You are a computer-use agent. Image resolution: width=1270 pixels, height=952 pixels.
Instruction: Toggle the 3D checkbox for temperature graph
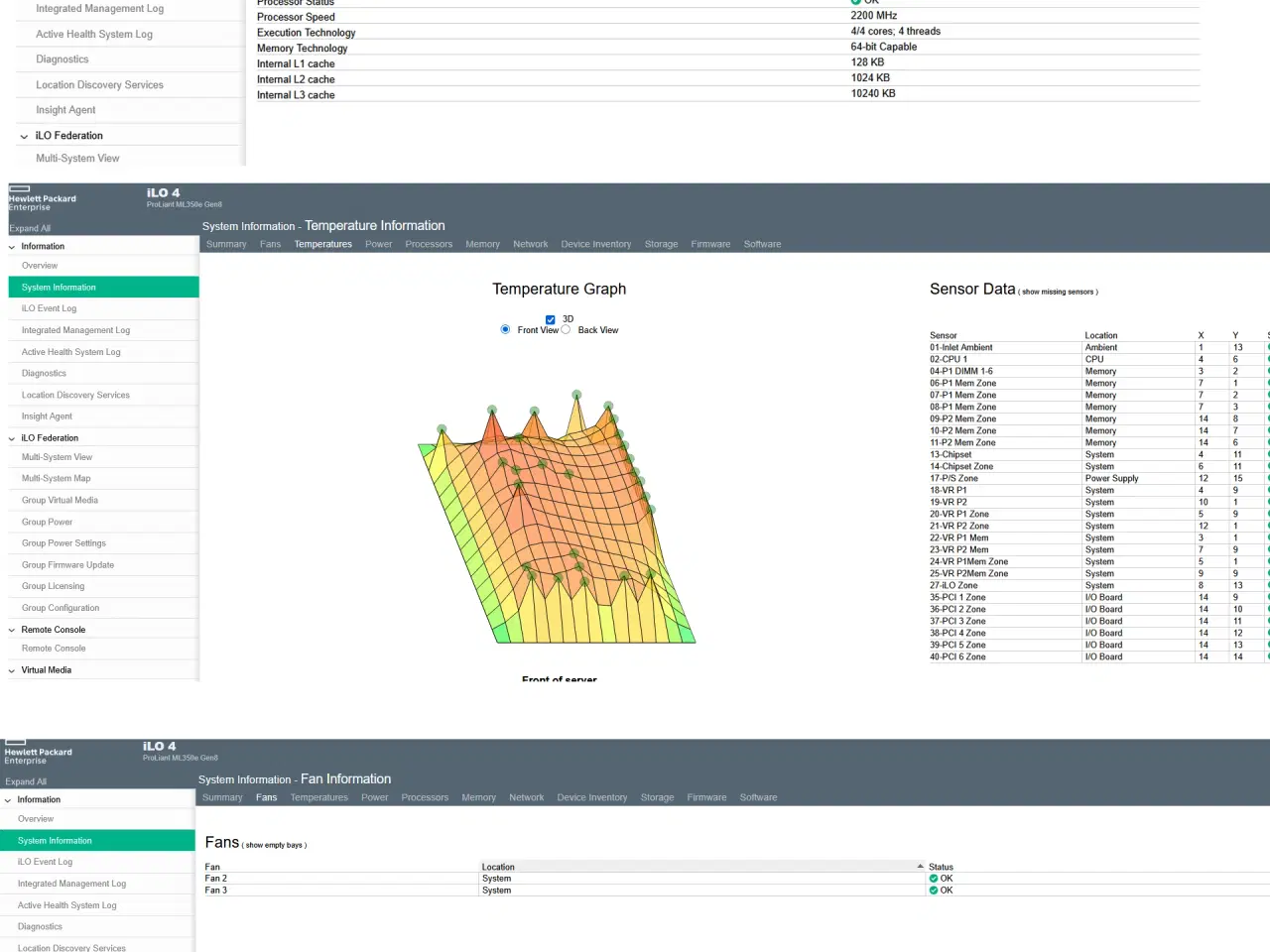click(551, 319)
